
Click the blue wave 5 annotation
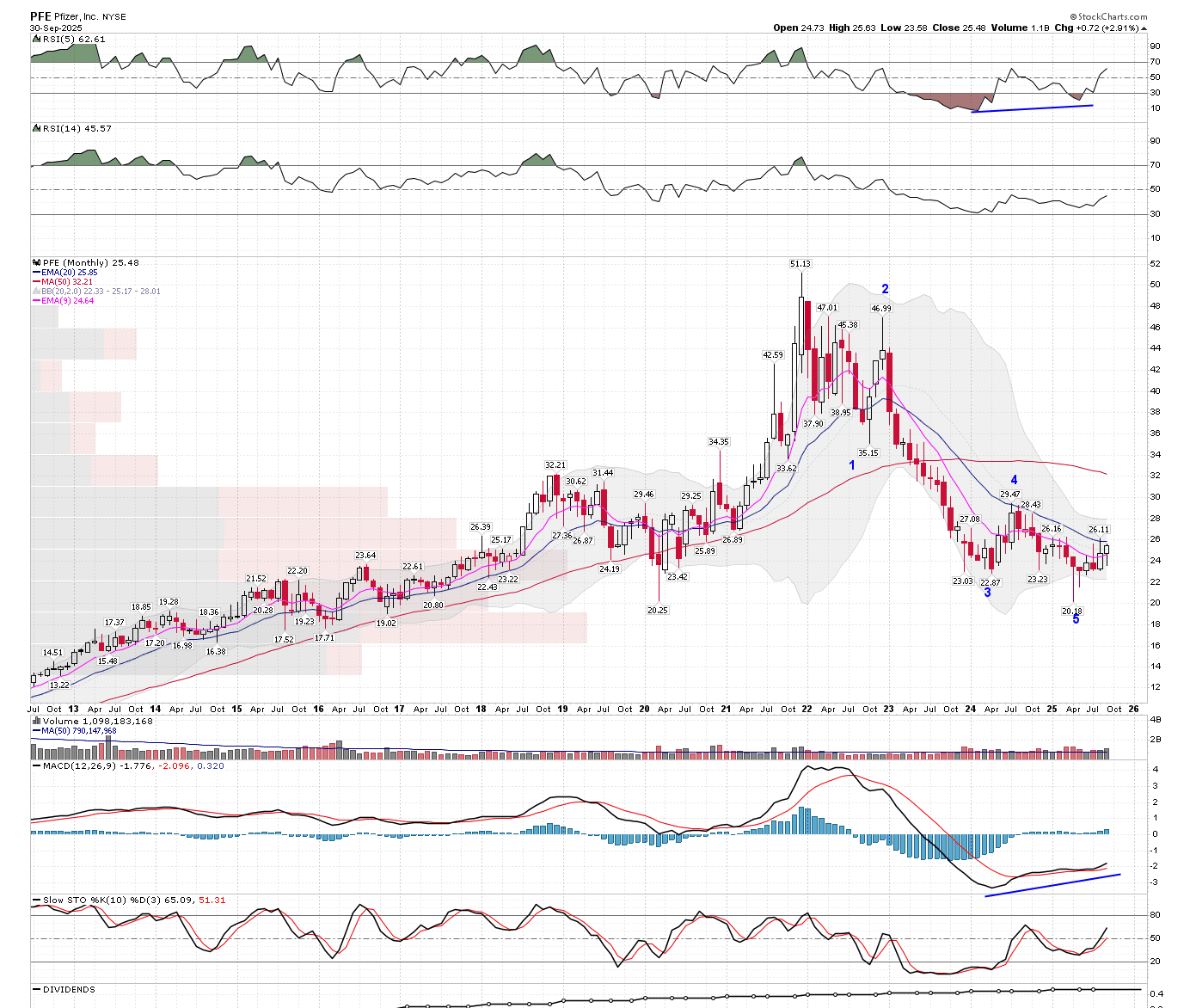click(x=1076, y=620)
